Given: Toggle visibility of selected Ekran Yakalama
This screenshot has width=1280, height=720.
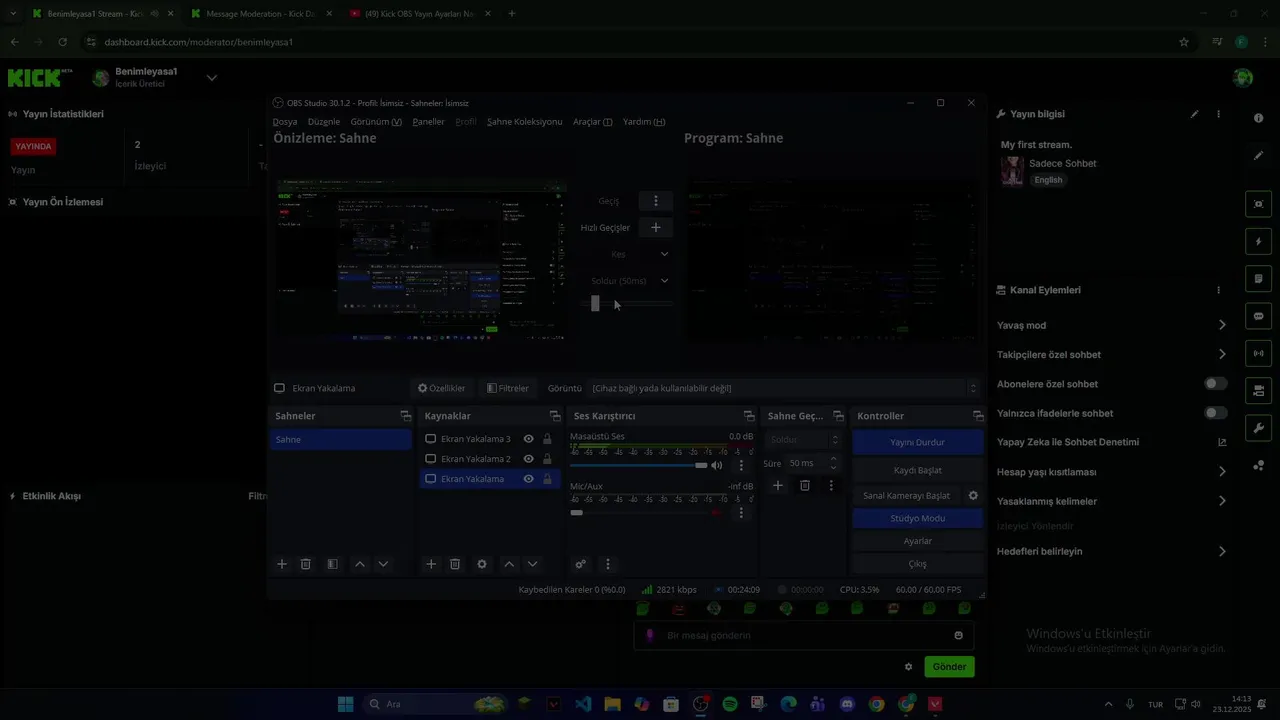Looking at the screenshot, I should coord(529,479).
